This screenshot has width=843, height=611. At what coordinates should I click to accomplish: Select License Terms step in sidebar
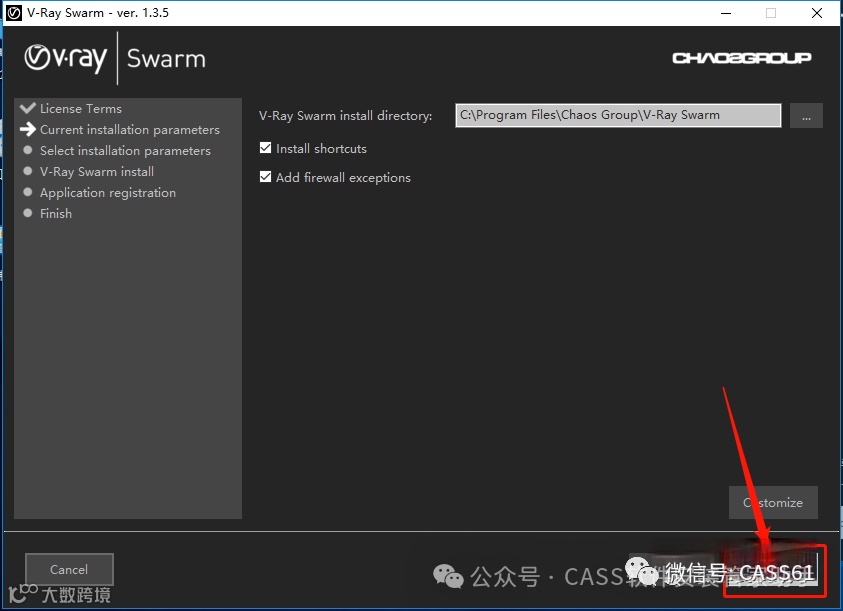pyautogui.click(x=81, y=109)
